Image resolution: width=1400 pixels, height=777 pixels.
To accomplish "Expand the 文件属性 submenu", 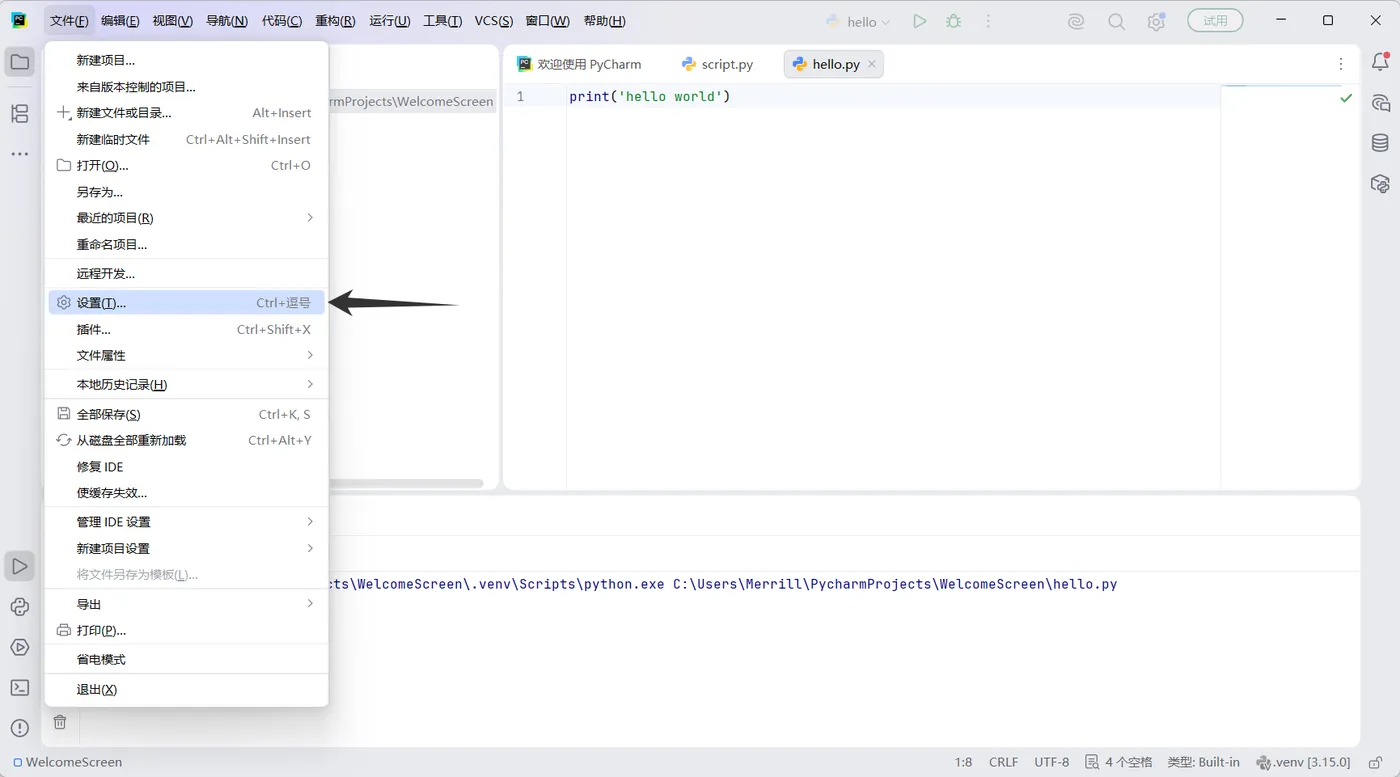I will [186, 356].
